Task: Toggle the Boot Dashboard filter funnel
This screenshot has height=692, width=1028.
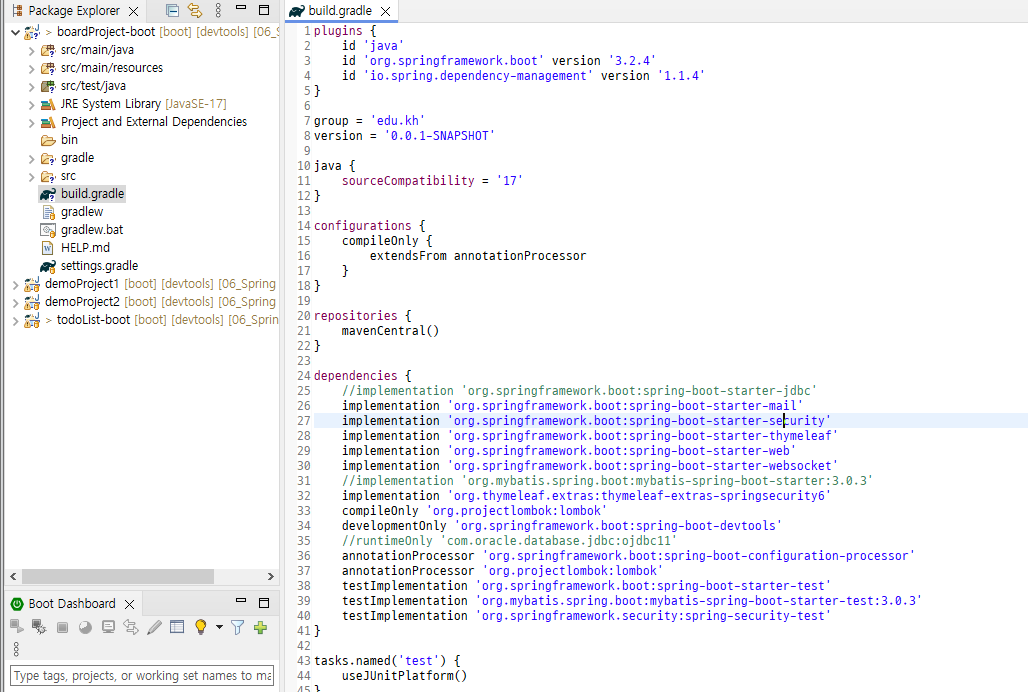Action: pos(237,628)
